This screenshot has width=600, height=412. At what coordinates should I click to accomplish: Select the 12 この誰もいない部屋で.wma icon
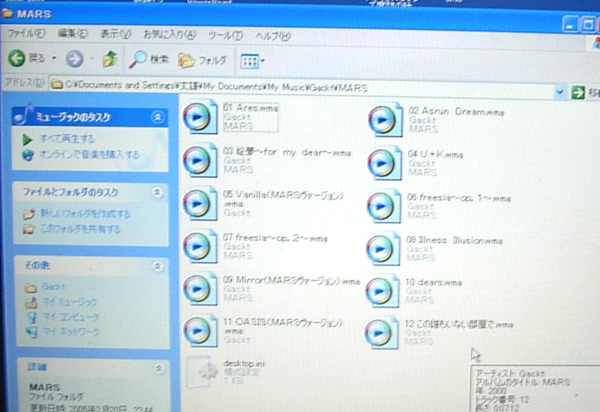coord(382,333)
